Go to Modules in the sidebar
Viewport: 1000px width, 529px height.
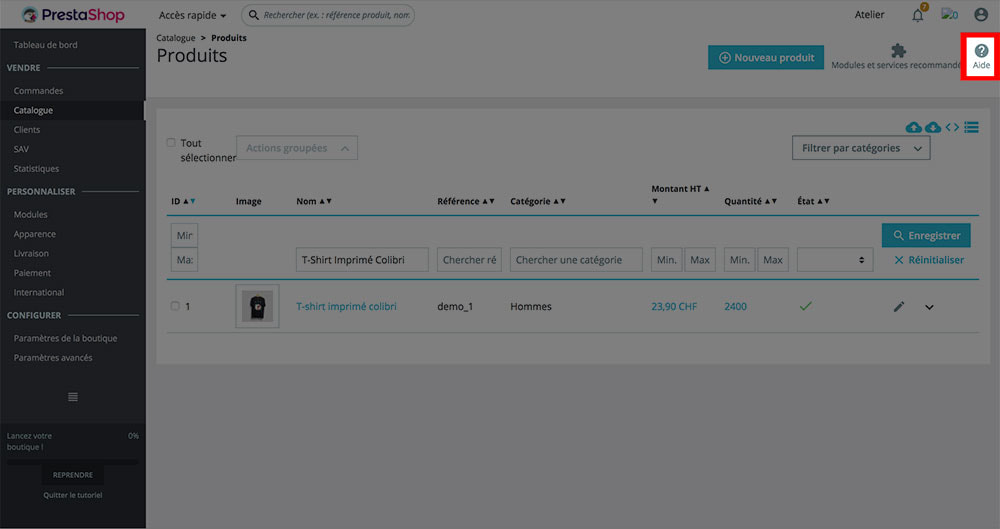pos(30,214)
